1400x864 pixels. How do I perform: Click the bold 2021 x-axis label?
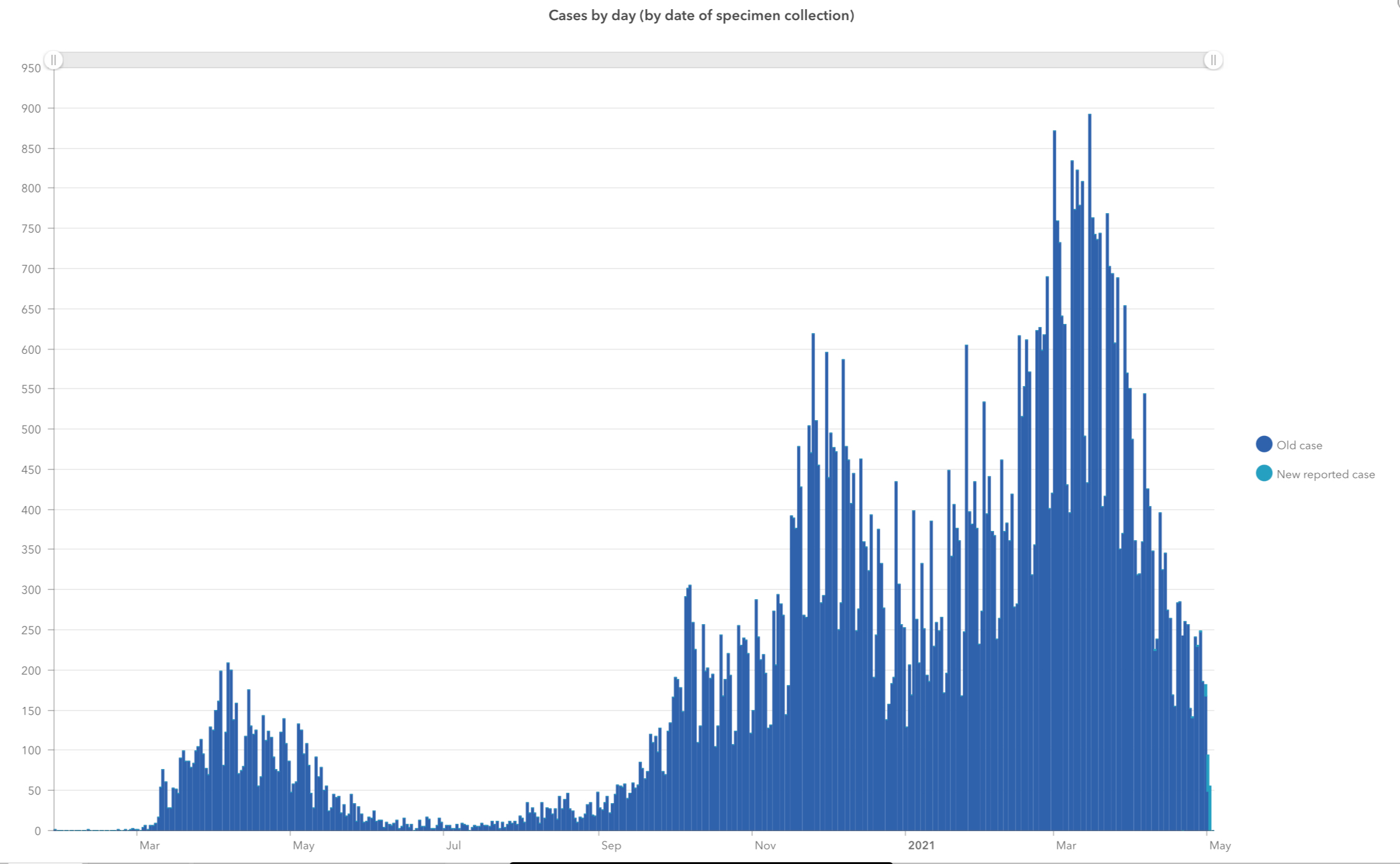click(921, 845)
